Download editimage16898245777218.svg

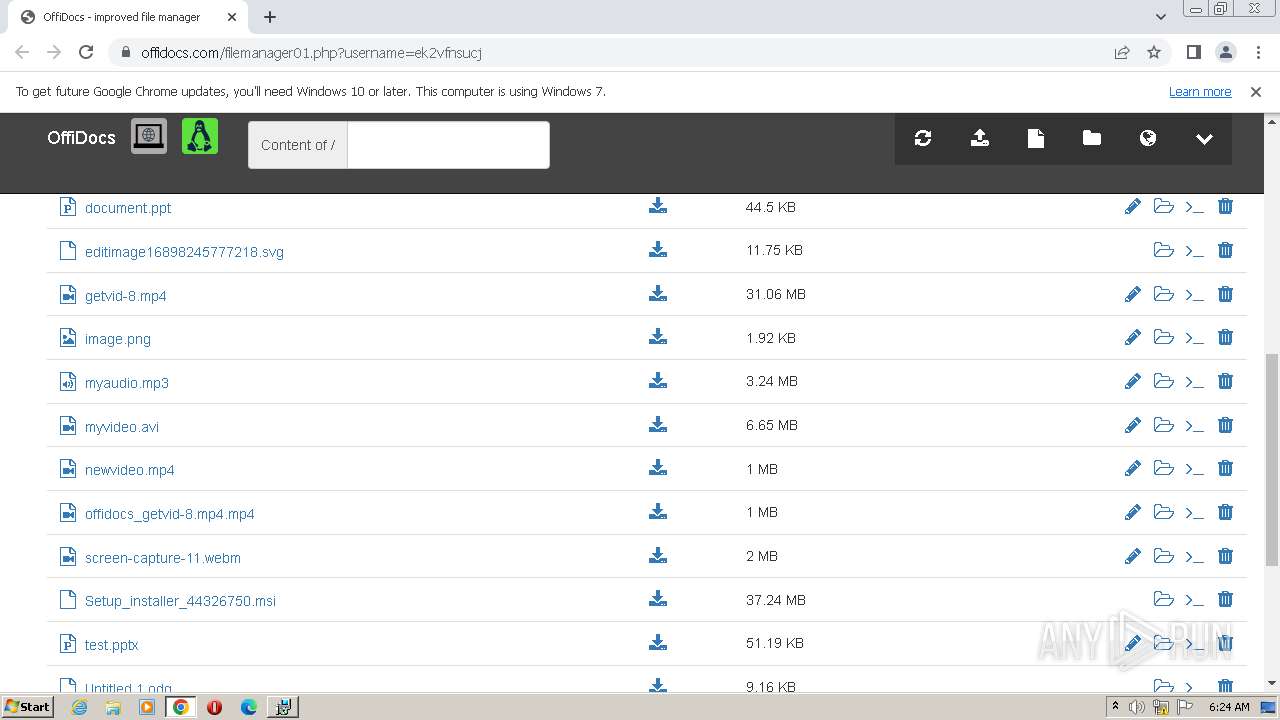pos(658,250)
